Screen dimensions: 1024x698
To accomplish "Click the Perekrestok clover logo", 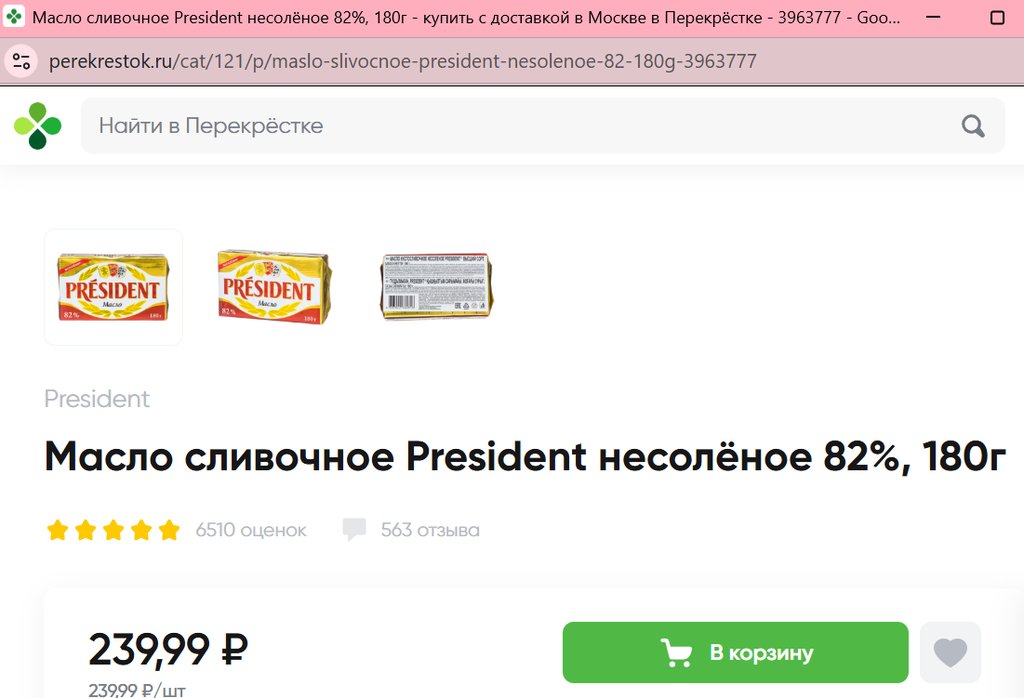I will [37, 125].
